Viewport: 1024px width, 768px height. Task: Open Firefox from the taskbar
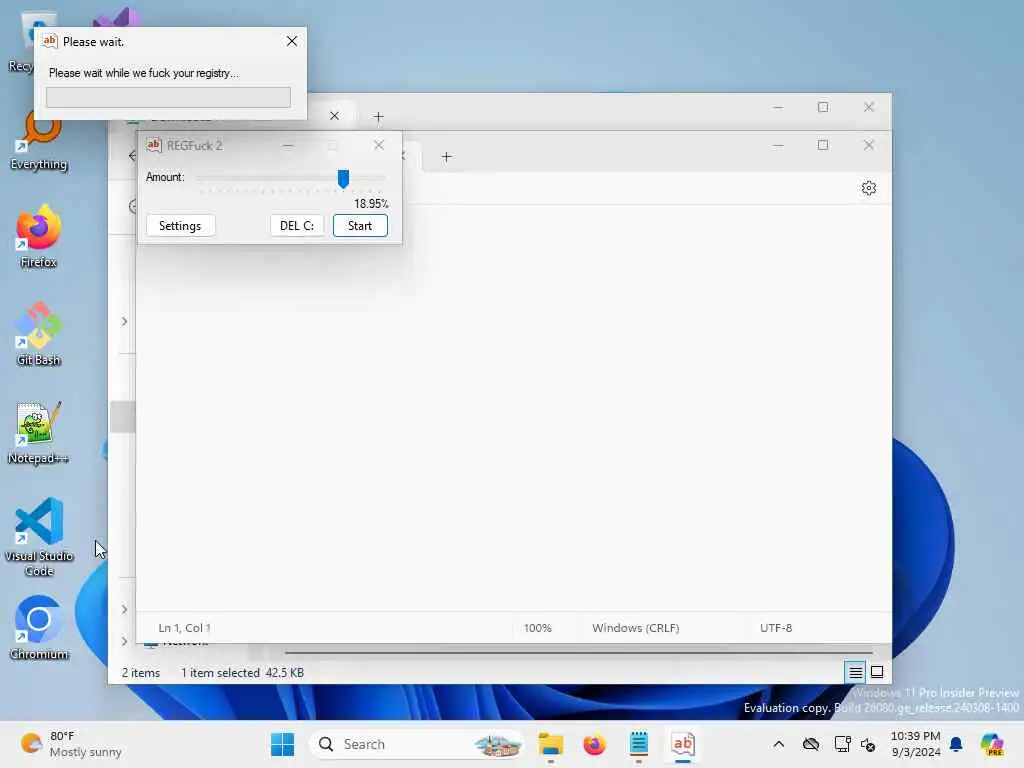coord(594,744)
